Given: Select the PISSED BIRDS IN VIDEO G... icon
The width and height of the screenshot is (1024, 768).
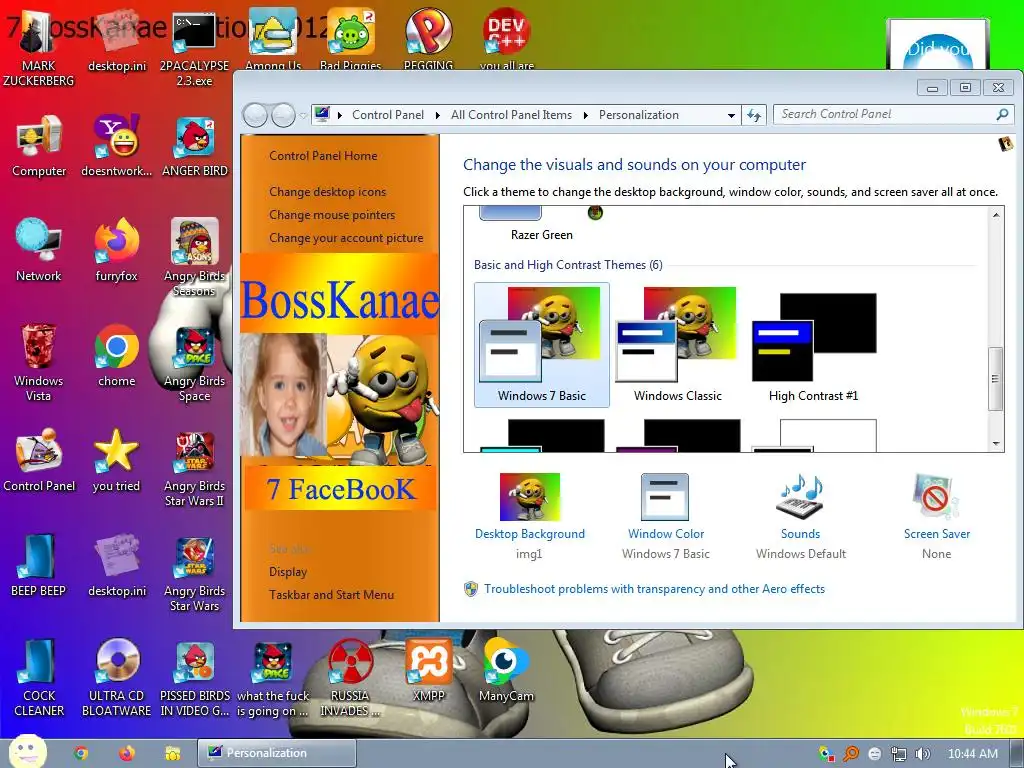Looking at the screenshot, I should tap(195, 677).
